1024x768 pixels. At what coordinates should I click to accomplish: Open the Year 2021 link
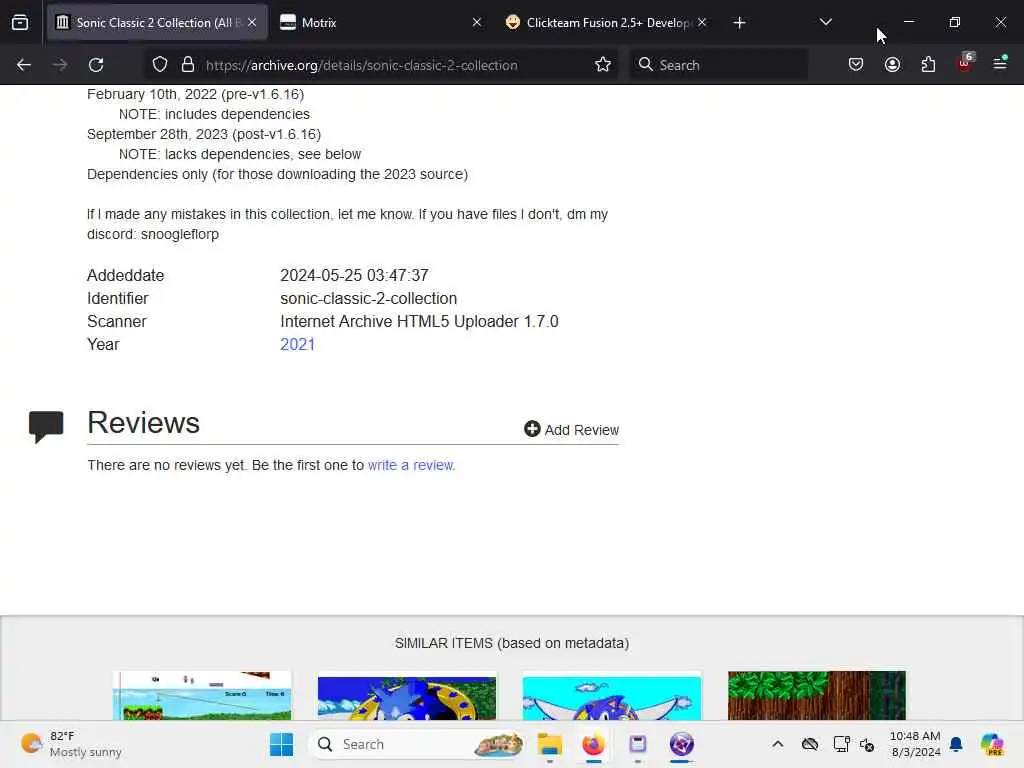(x=297, y=344)
